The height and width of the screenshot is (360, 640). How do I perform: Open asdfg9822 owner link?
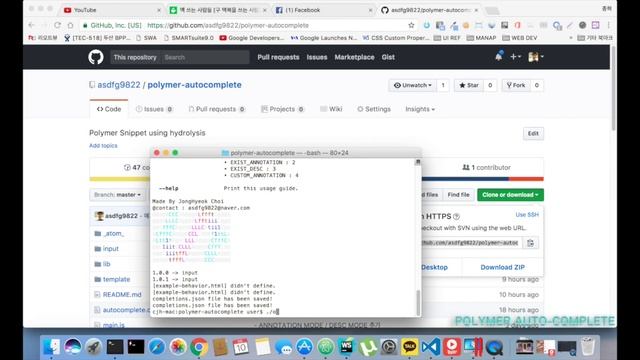119,85
